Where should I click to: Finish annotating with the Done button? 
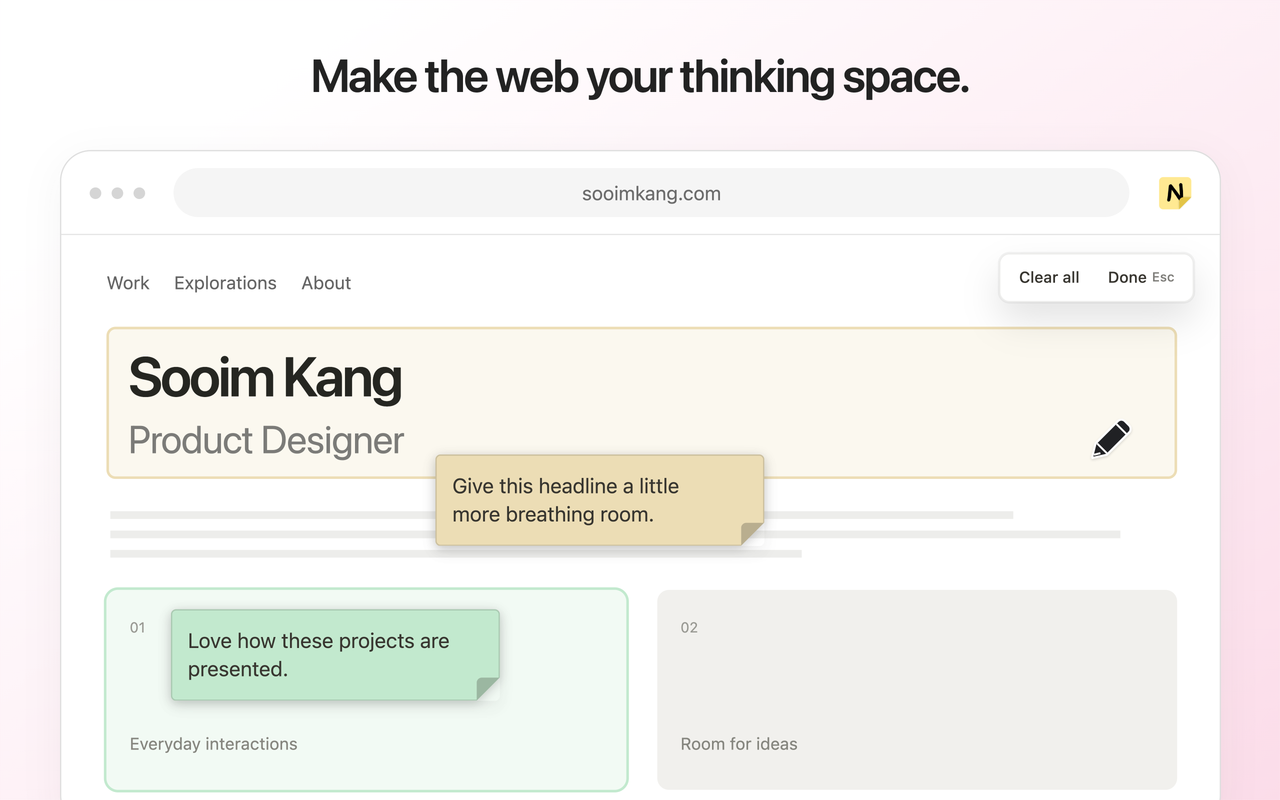(x=1141, y=277)
